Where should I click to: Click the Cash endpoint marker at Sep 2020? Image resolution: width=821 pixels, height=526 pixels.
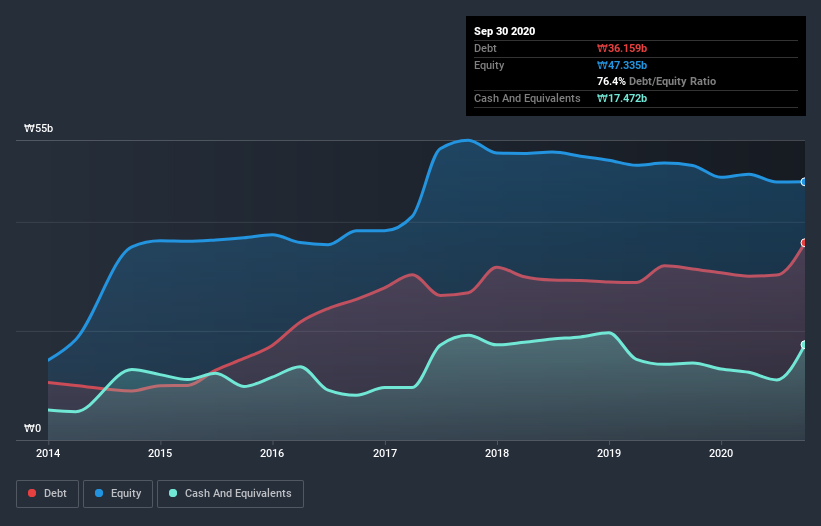coord(804,345)
